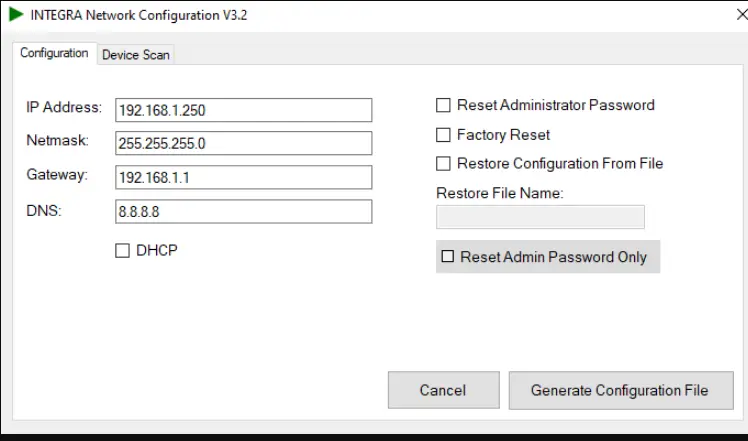
Task: Click the Cancel button
Action: (x=444, y=390)
